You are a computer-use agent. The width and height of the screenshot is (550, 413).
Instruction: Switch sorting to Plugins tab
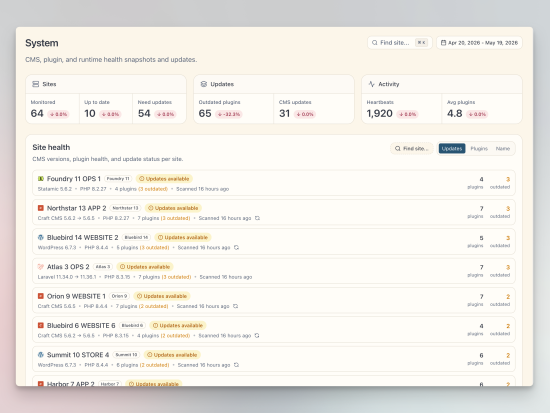(479, 148)
